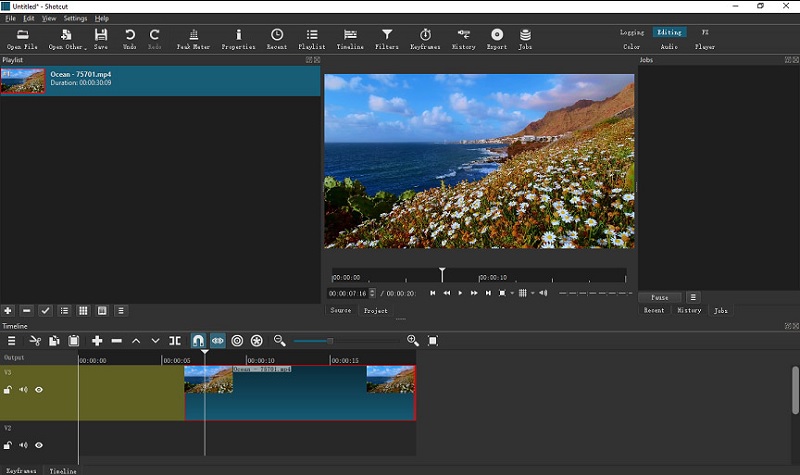Image resolution: width=800 pixels, height=475 pixels.
Task: Open the Settings menu
Action: tap(75, 18)
